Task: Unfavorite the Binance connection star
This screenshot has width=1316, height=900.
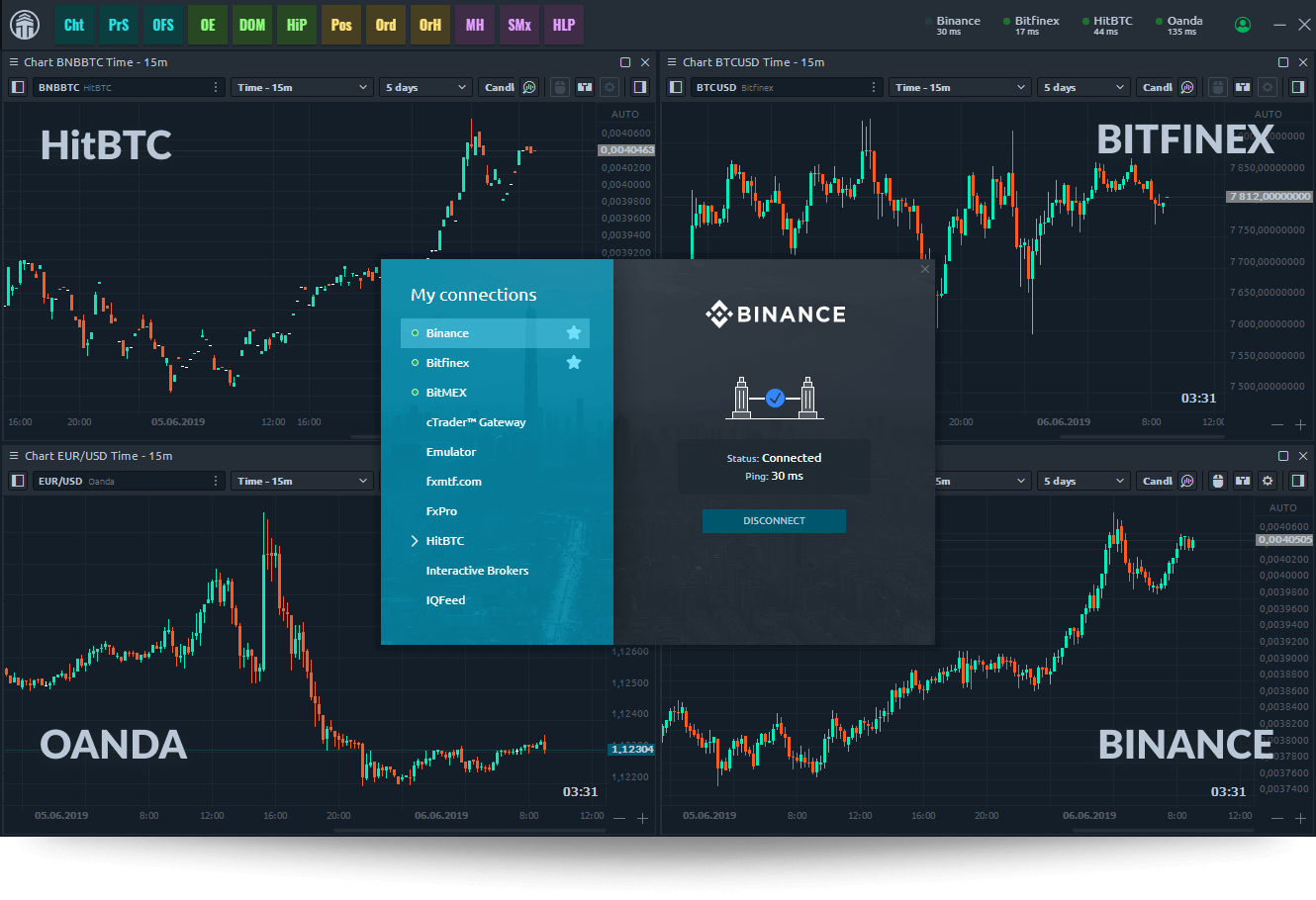Action: tap(574, 333)
